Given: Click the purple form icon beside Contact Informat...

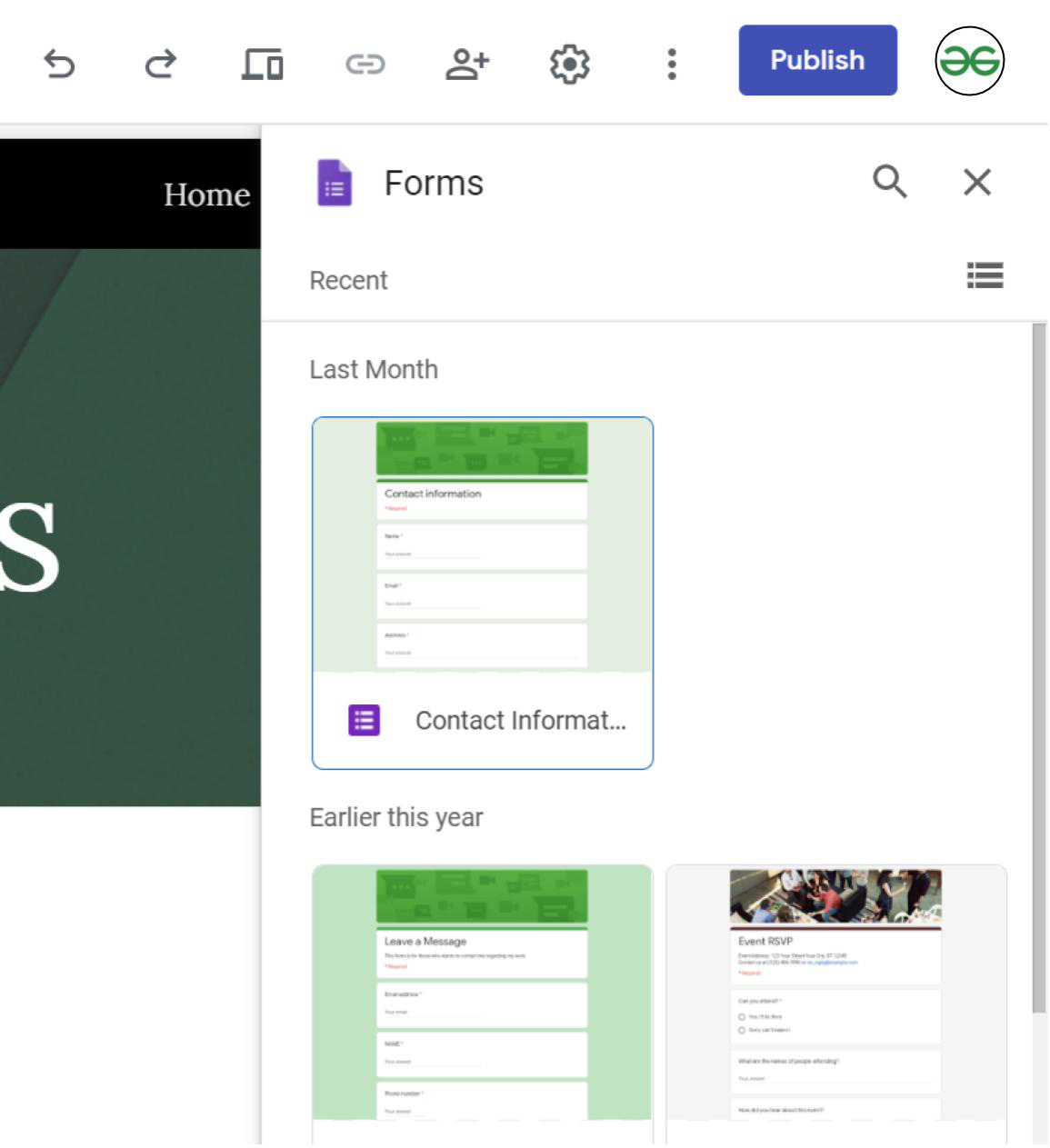Looking at the screenshot, I should (x=365, y=720).
